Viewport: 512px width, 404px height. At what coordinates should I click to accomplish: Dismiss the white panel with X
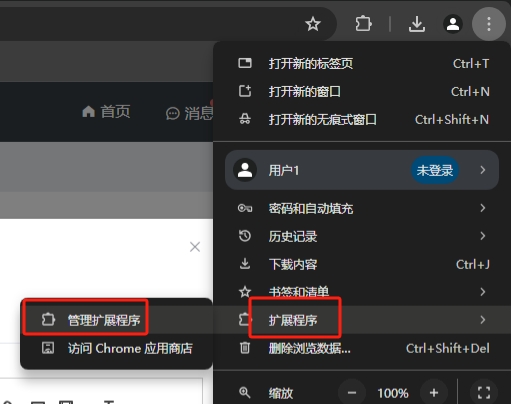tap(195, 247)
